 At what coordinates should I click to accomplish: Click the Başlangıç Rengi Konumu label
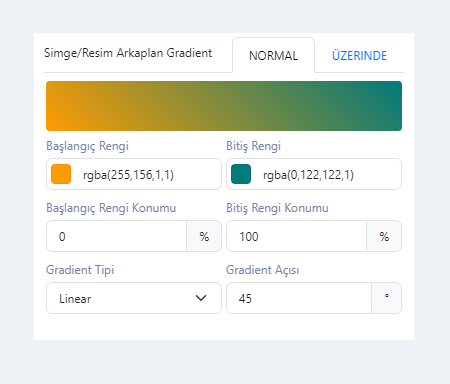(111, 208)
